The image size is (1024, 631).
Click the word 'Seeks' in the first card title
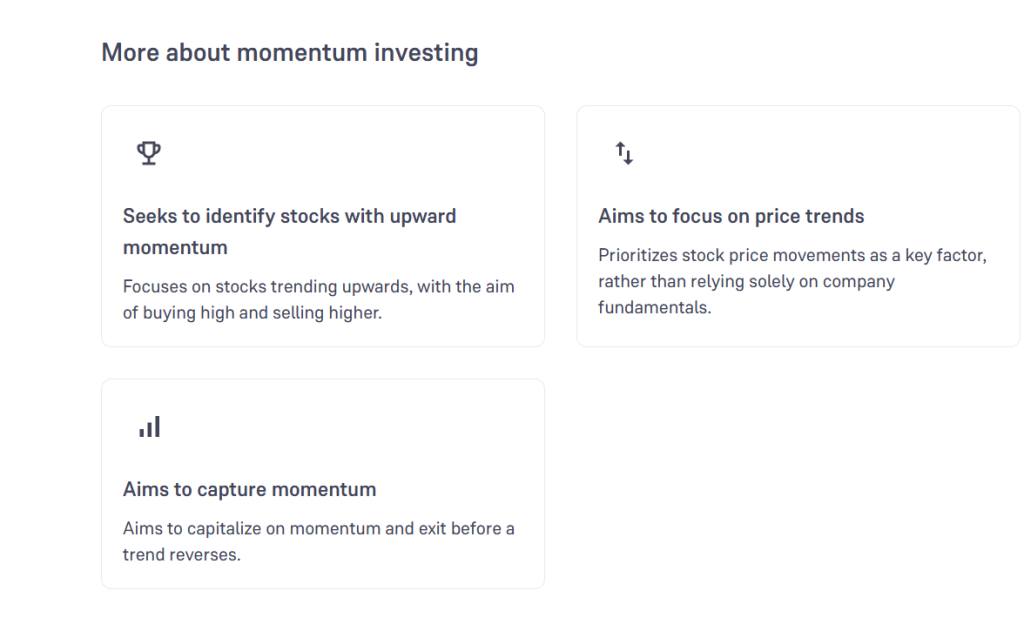(148, 216)
